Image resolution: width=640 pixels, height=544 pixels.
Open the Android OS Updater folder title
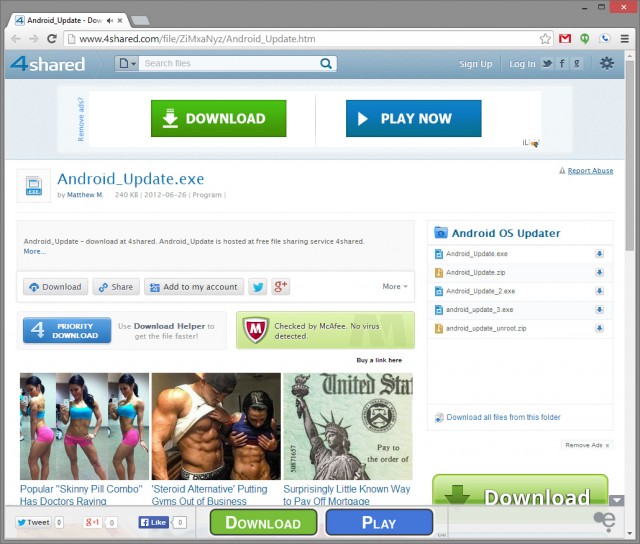click(x=506, y=233)
